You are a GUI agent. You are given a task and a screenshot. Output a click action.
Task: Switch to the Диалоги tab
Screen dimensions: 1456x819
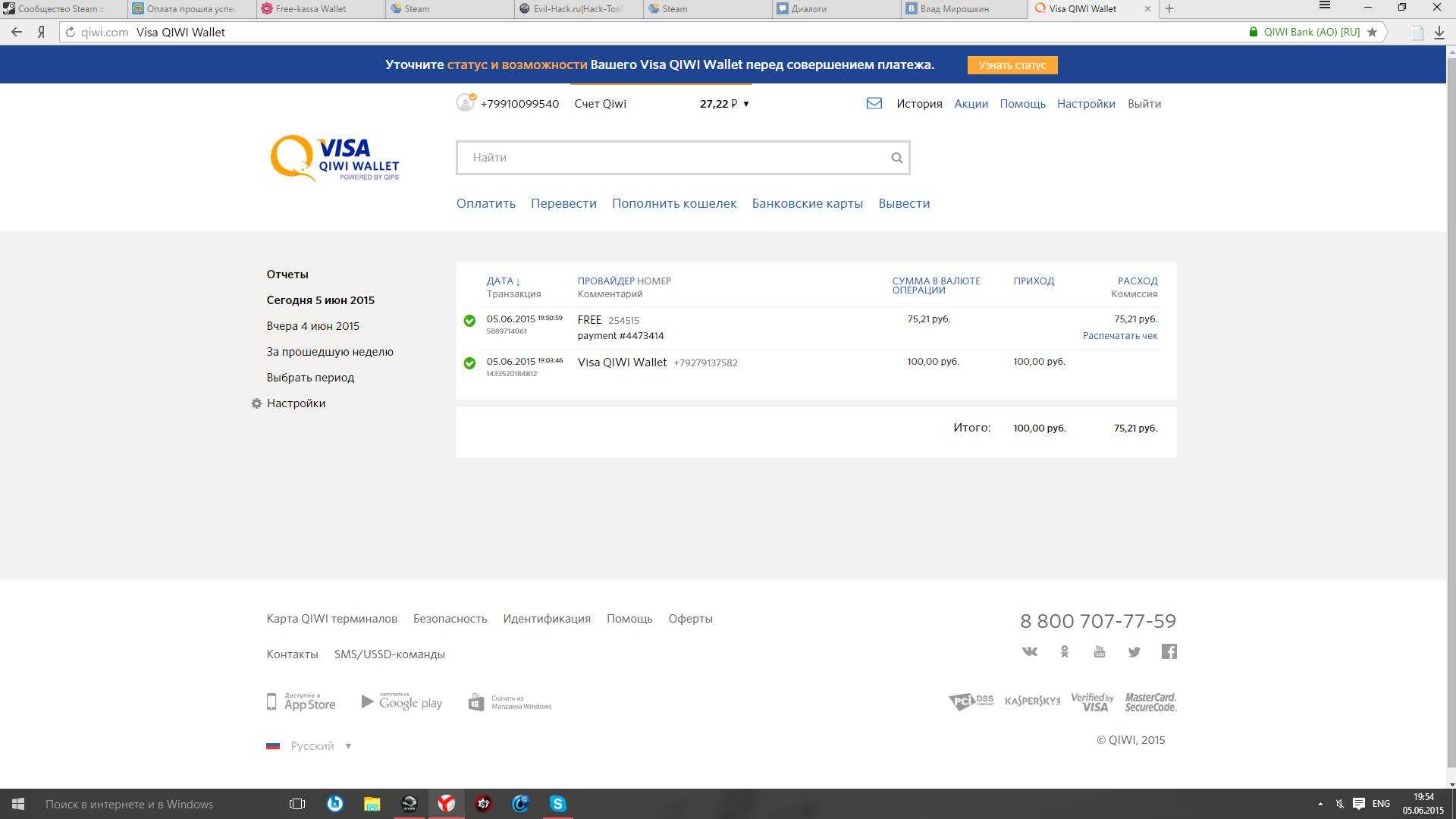pos(836,8)
